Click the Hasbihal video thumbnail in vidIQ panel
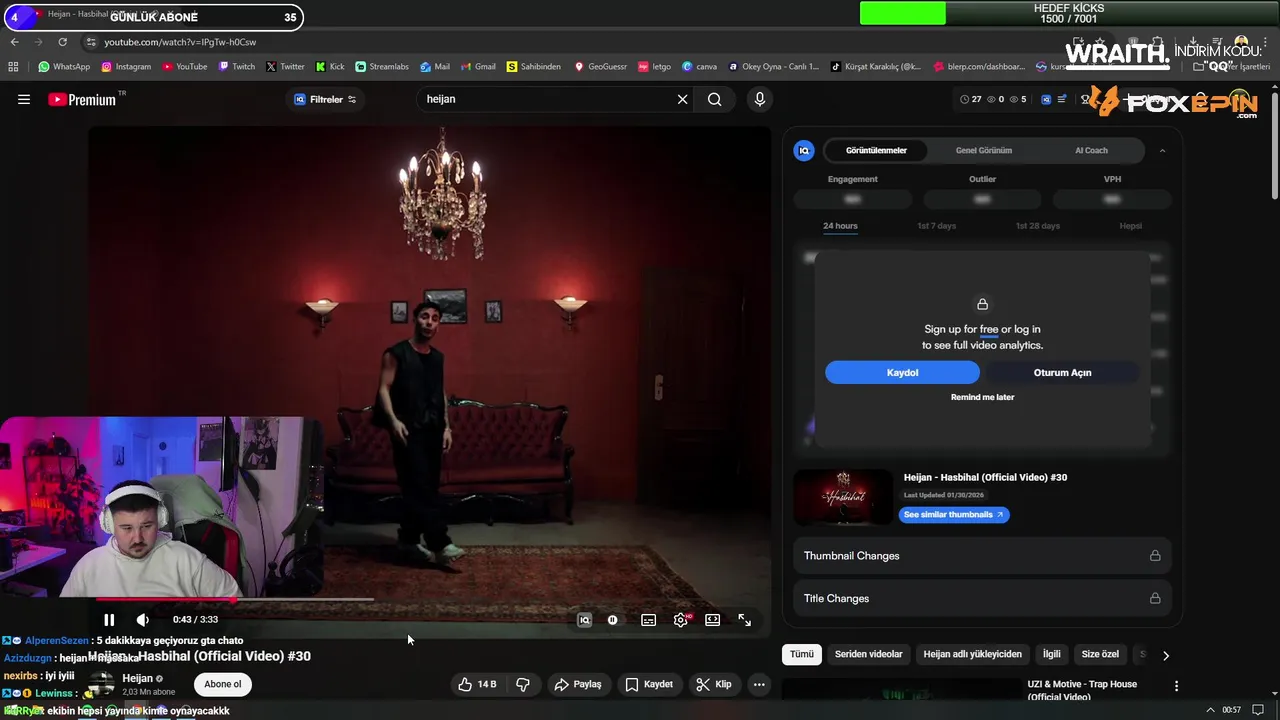Image resolution: width=1280 pixels, height=720 pixels. (x=843, y=497)
